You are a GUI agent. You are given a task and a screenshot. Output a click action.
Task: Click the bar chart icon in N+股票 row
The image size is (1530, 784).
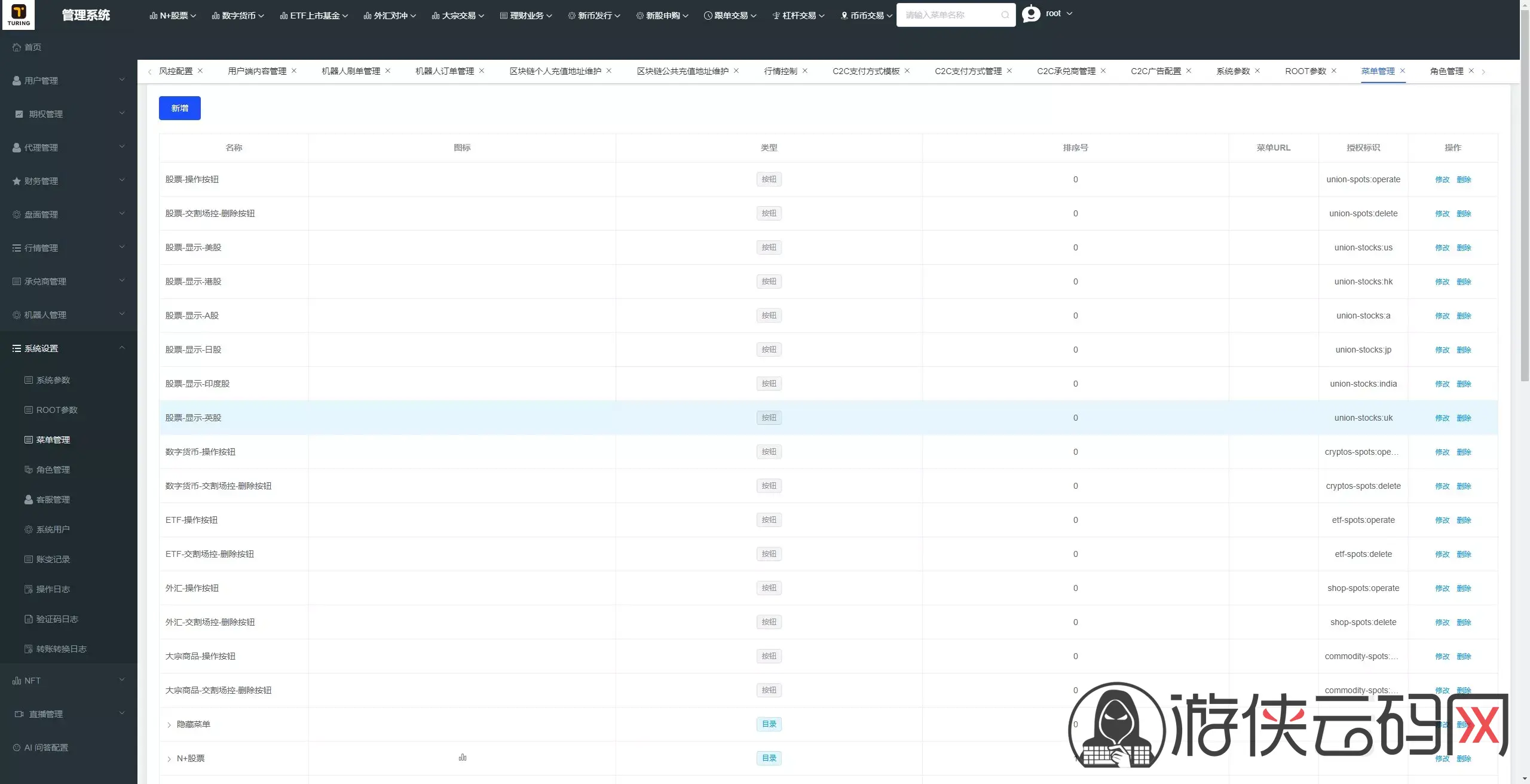coord(463,758)
